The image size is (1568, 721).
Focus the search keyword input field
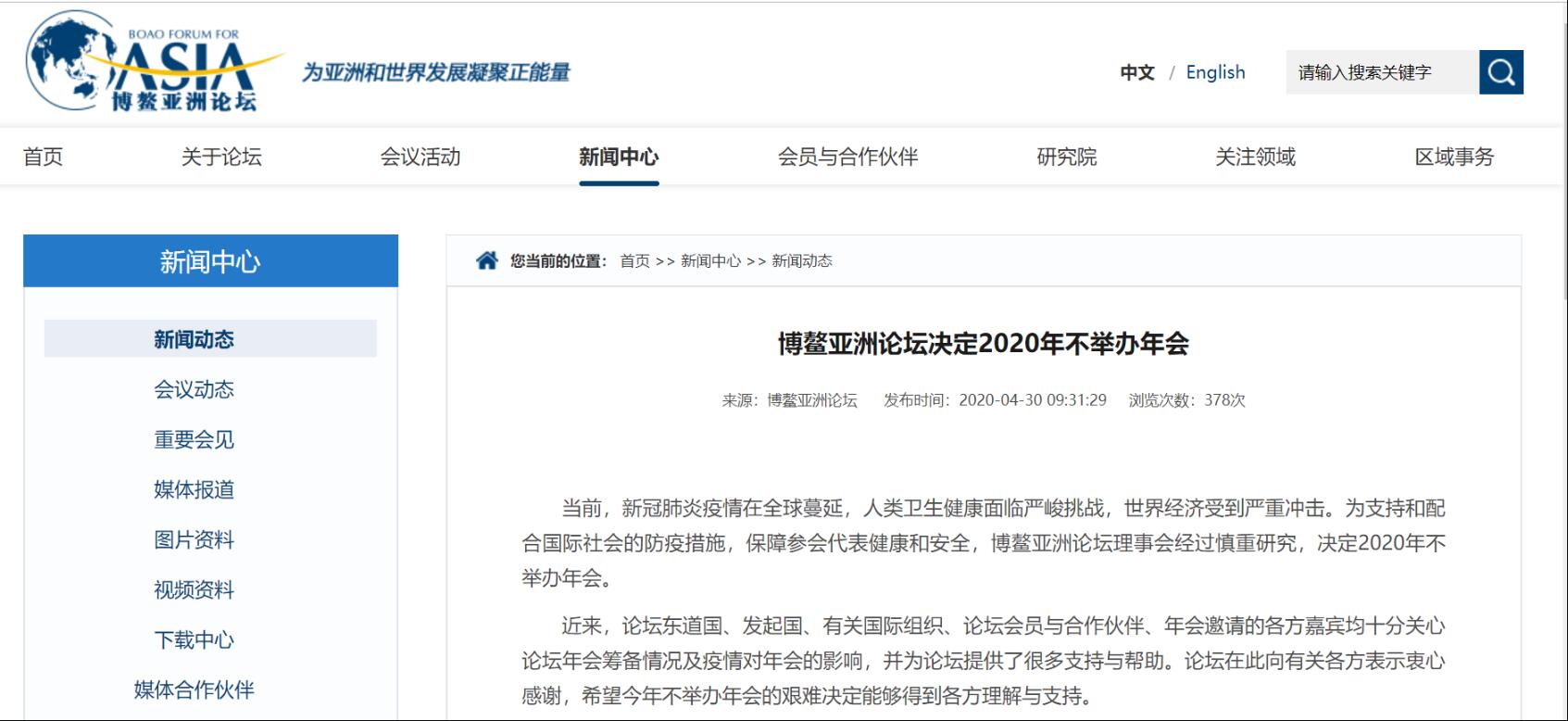click(1382, 72)
